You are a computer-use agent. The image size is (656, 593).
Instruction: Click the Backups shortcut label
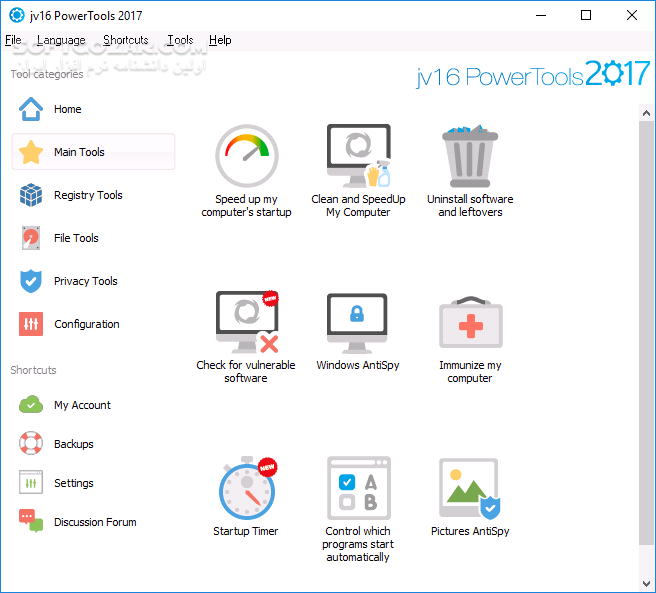pyautogui.click(x=74, y=444)
